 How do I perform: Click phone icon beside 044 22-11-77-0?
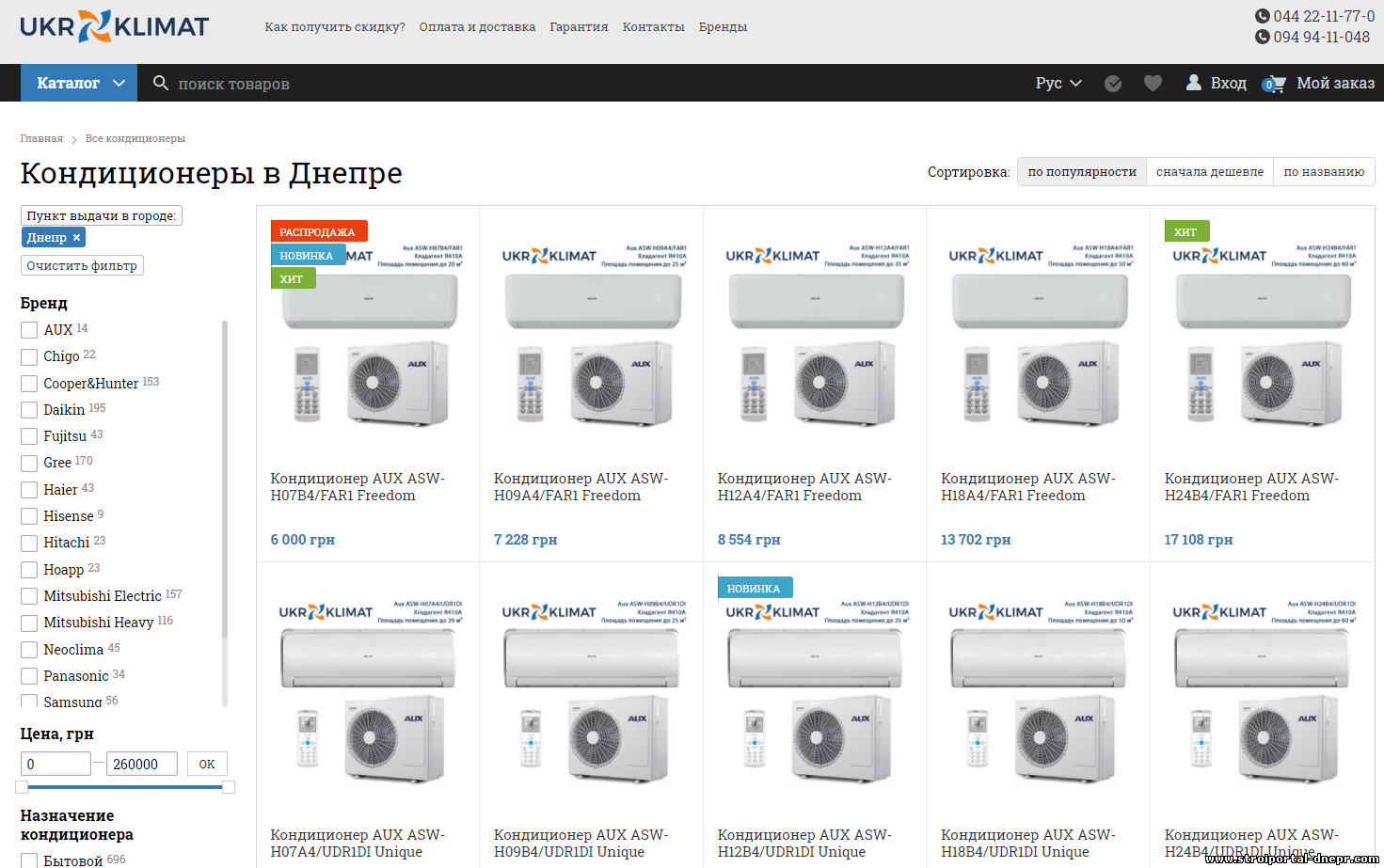pyautogui.click(x=1263, y=16)
